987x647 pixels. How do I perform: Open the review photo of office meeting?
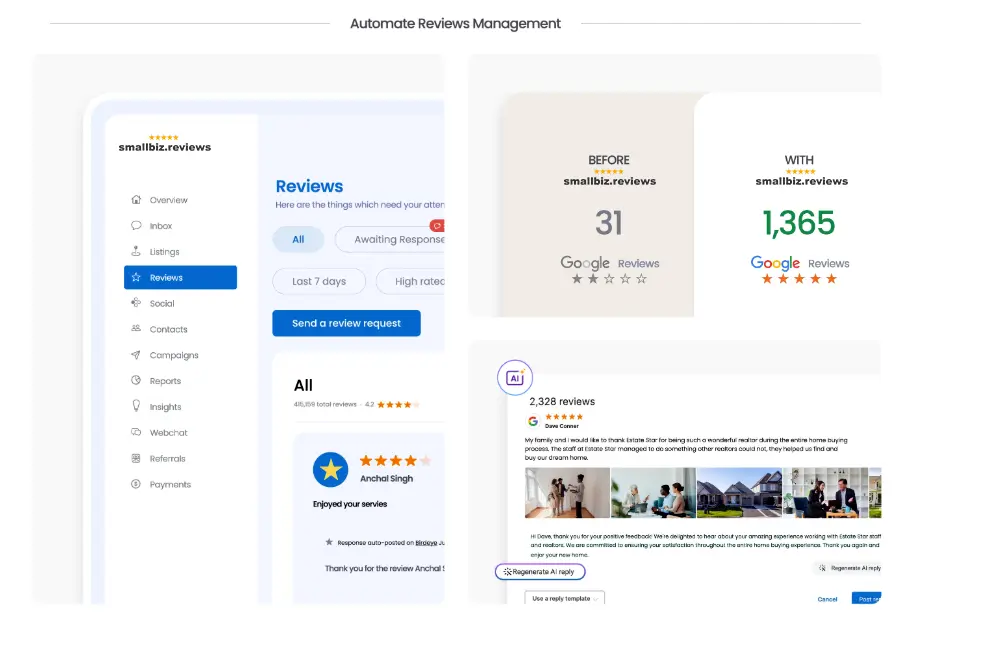click(825, 493)
